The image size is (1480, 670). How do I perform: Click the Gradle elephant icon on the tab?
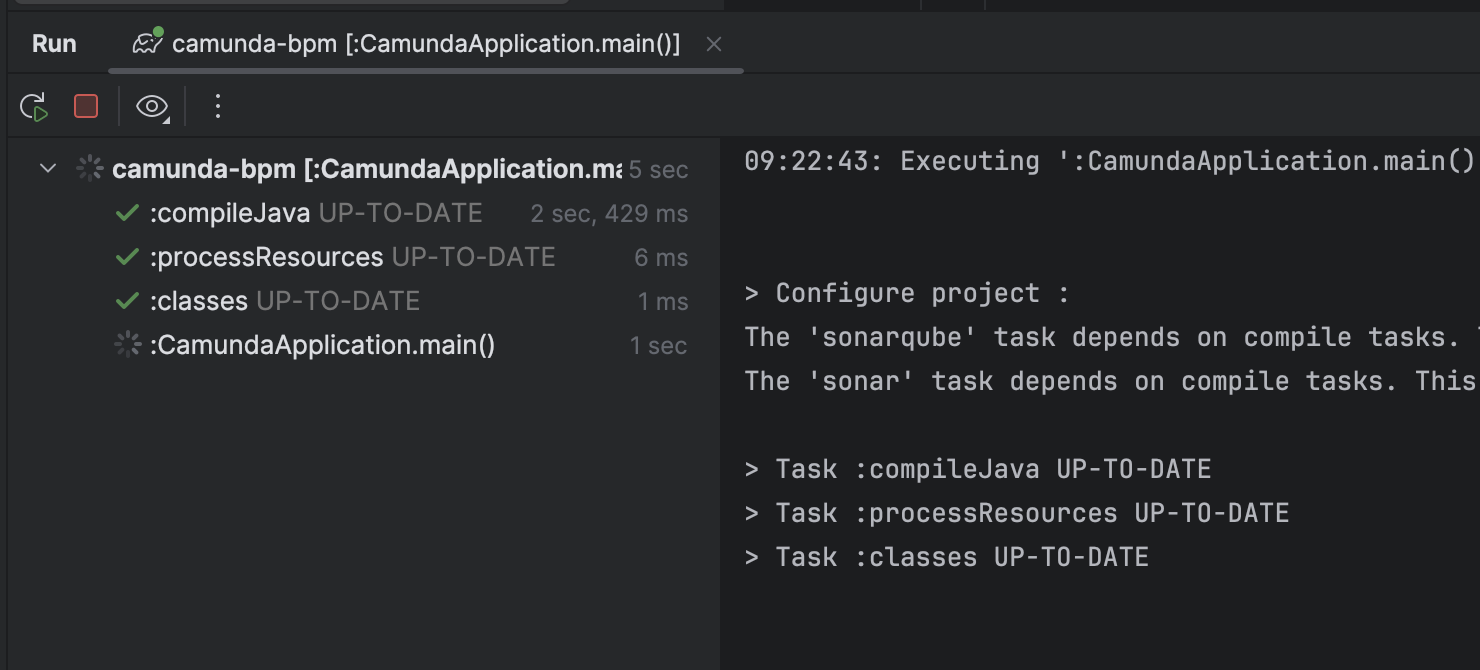148,44
